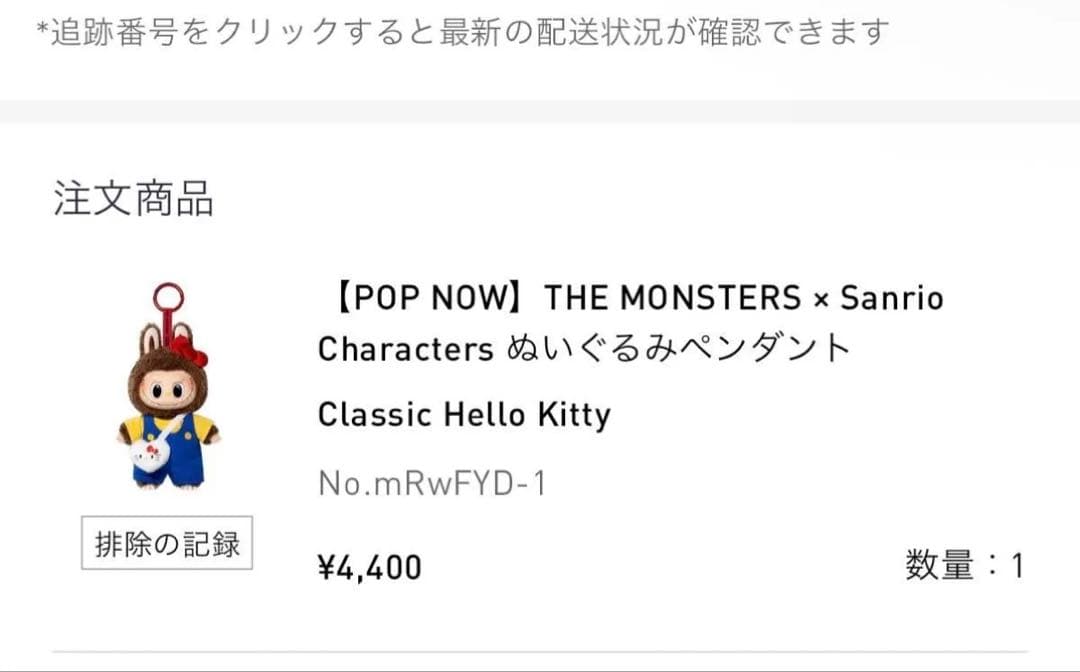
Task: Click the ¥4,400 price text
Action: pyautogui.click(x=367, y=565)
